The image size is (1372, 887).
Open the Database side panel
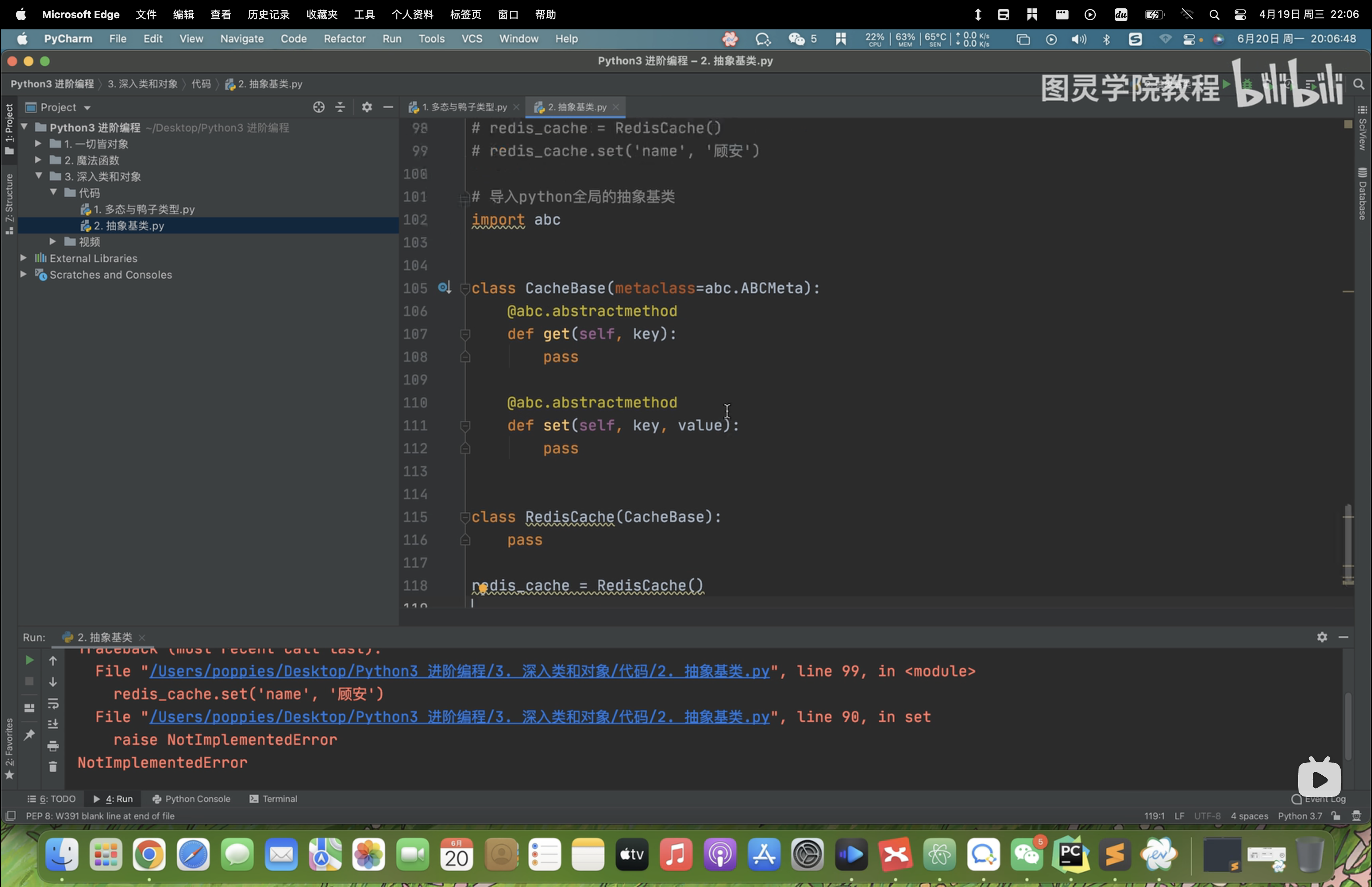click(1362, 194)
